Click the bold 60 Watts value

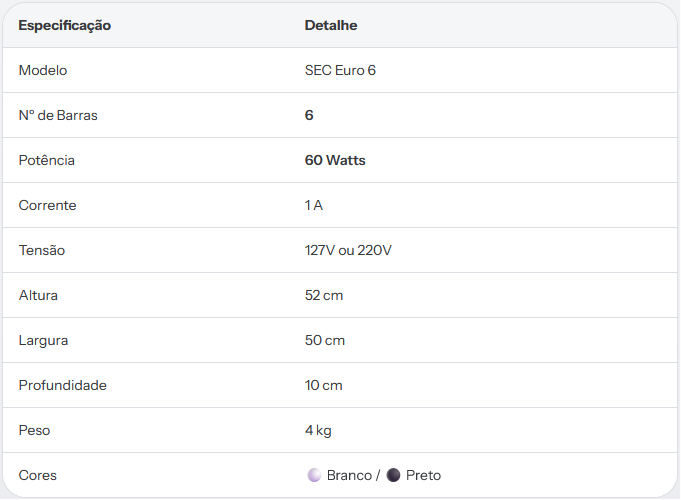[335, 160]
